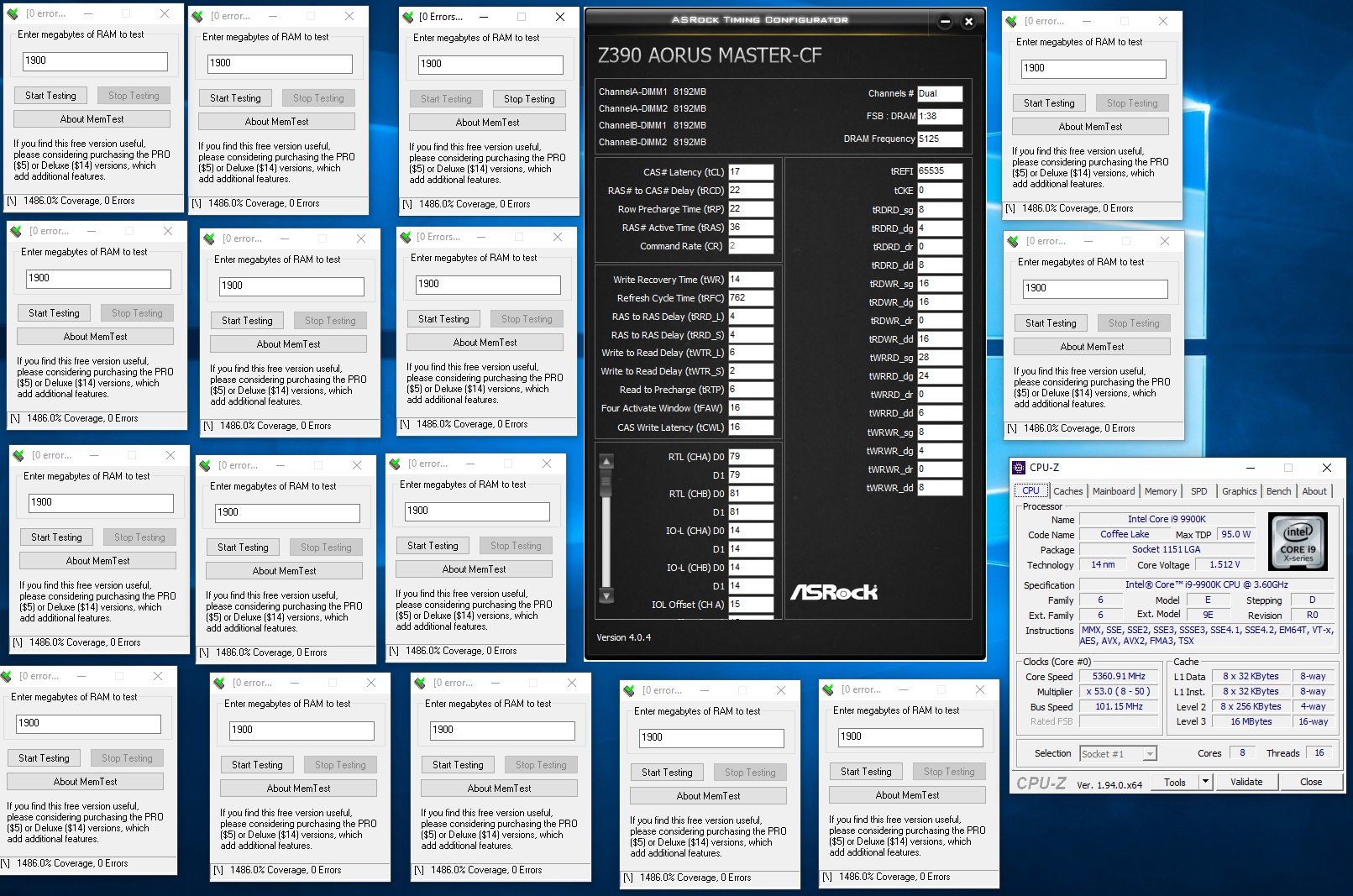
Task: Click the Code Name value Coffee Lake
Action: (1125, 535)
